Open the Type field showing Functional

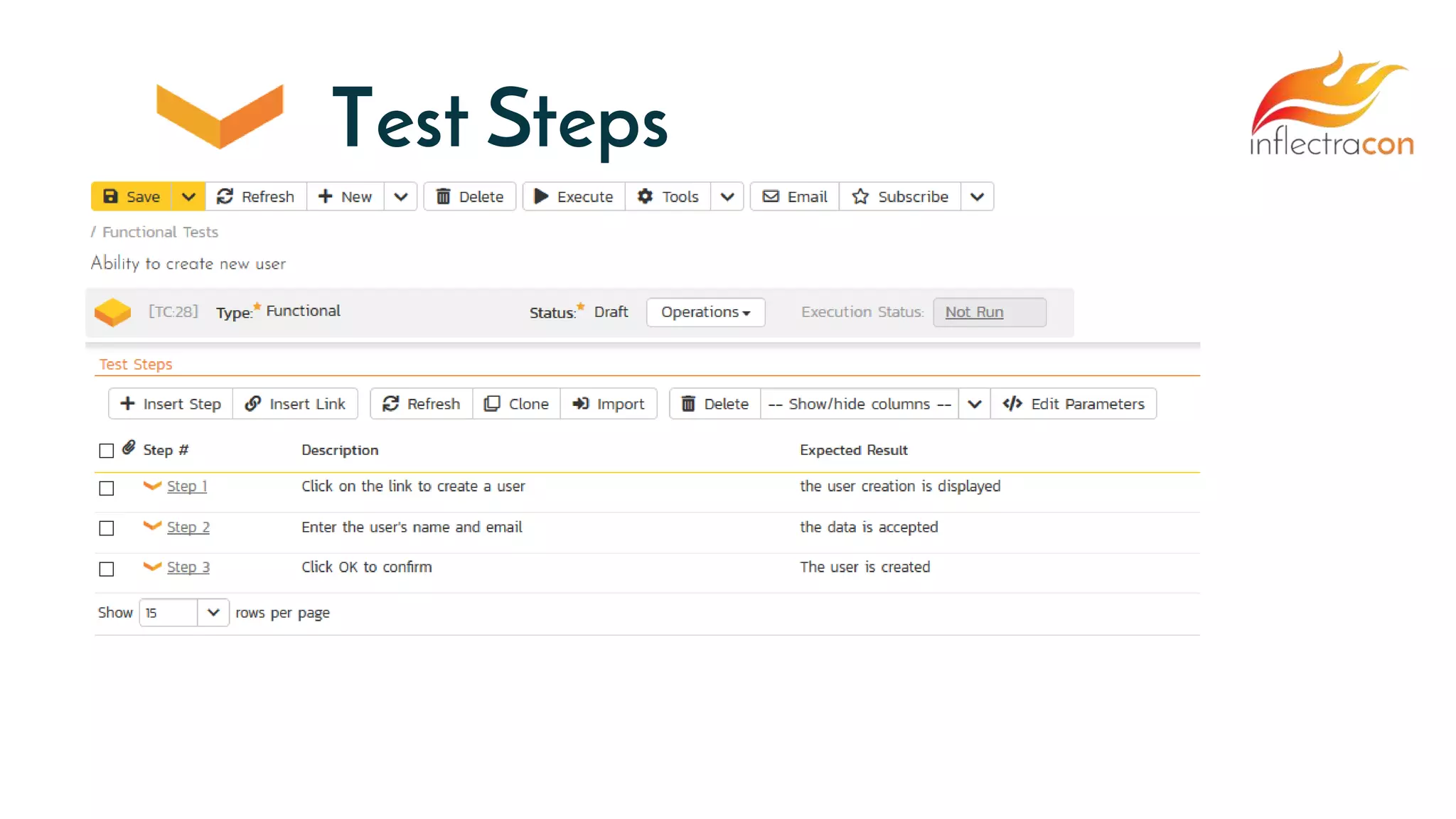click(x=303, y=311)
